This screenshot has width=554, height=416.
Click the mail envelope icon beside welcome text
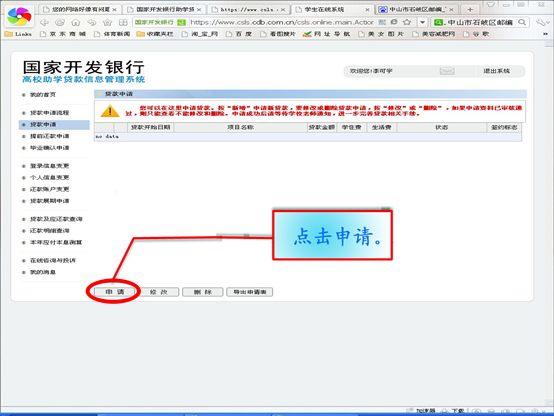[447, 71]
